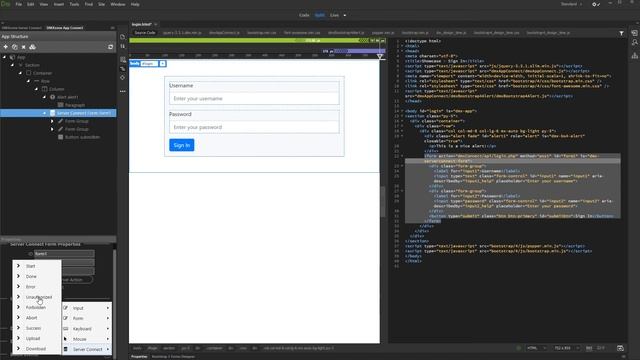The height and width of the screenshot is (360, 640).
Task: Click the bottom-right status bar preview icon
Action: (620, 348)
